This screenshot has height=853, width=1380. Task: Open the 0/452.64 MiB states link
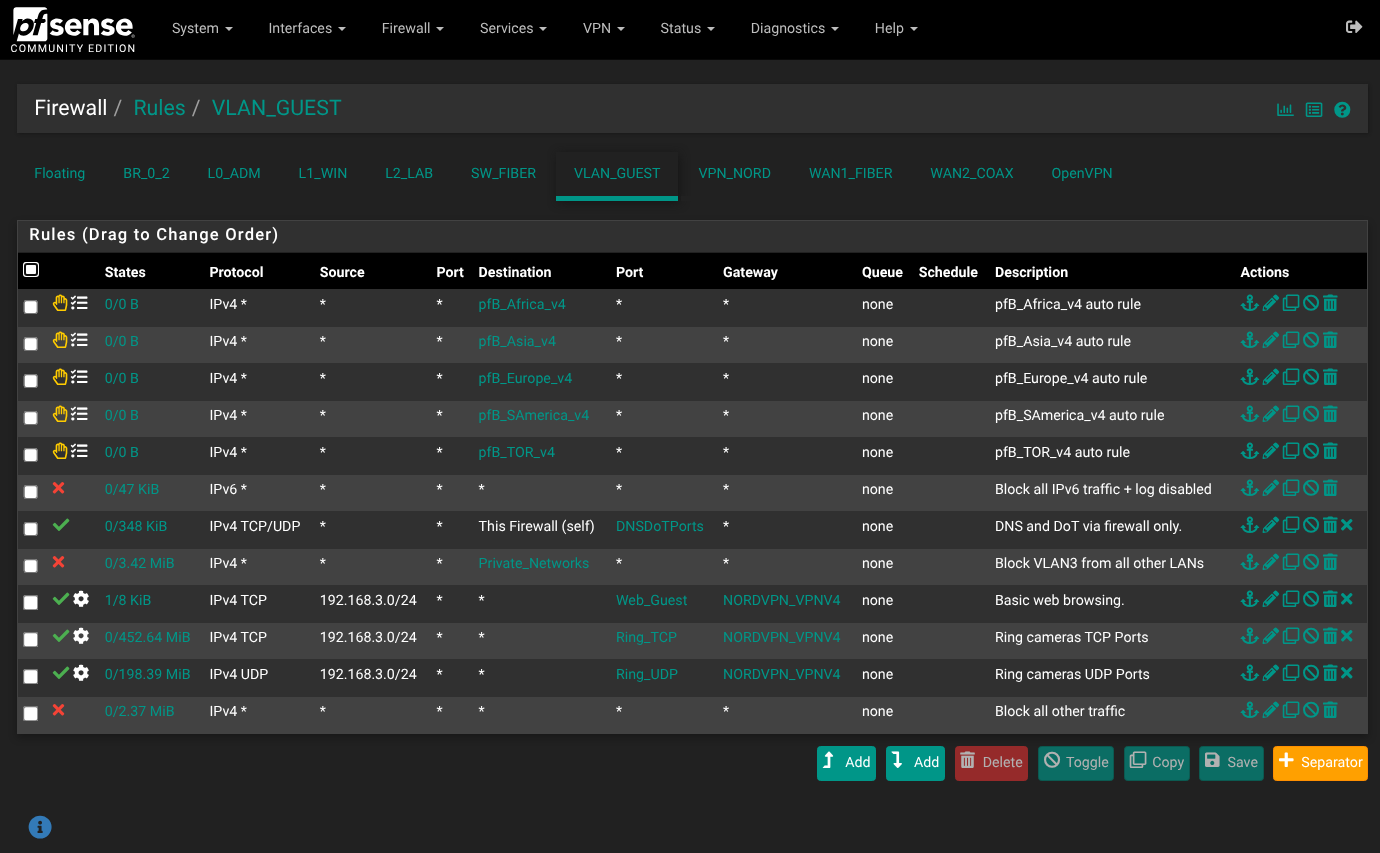147,637
